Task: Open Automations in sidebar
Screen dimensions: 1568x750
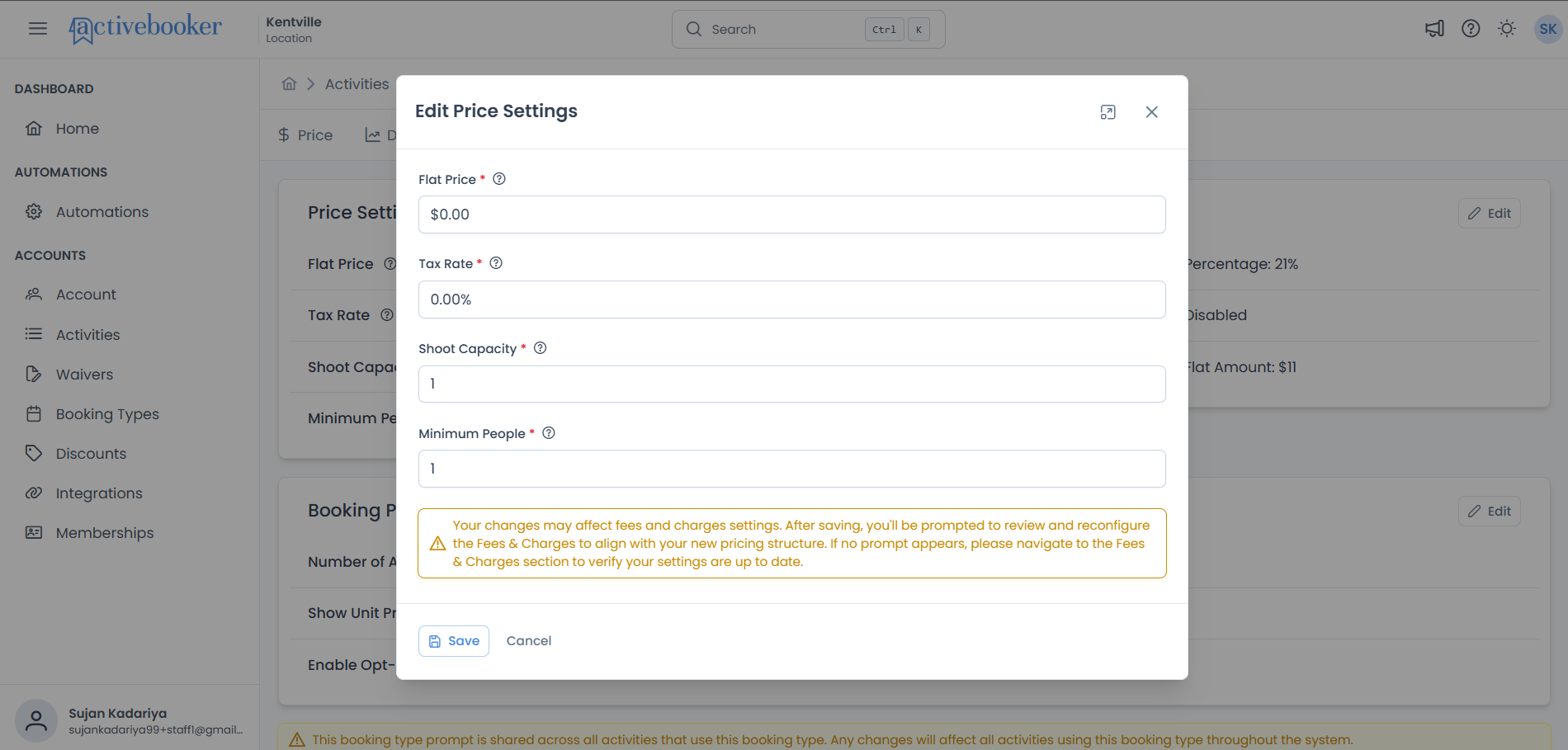Action: coord(102,212)
